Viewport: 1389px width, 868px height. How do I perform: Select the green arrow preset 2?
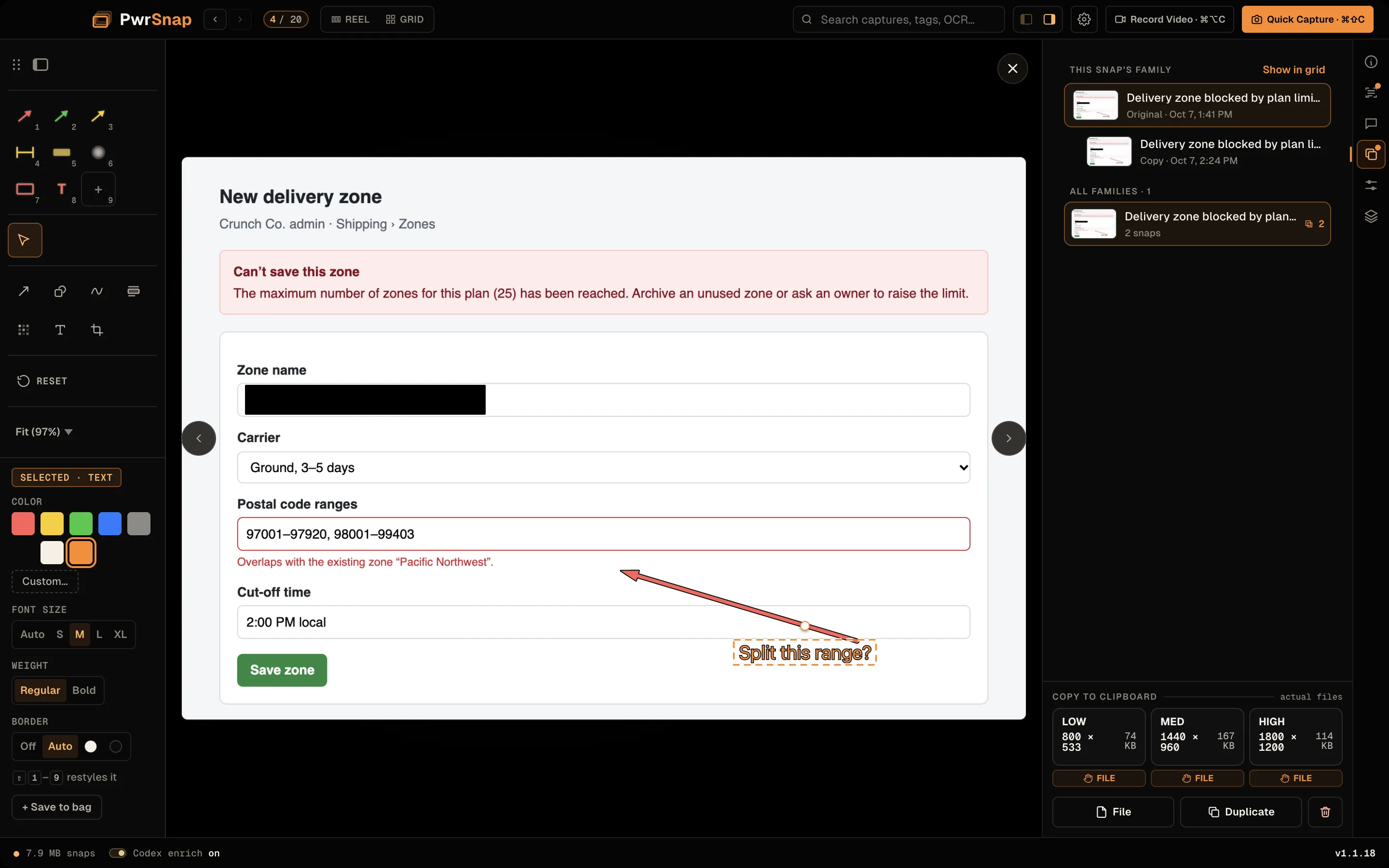coord(61,117)
